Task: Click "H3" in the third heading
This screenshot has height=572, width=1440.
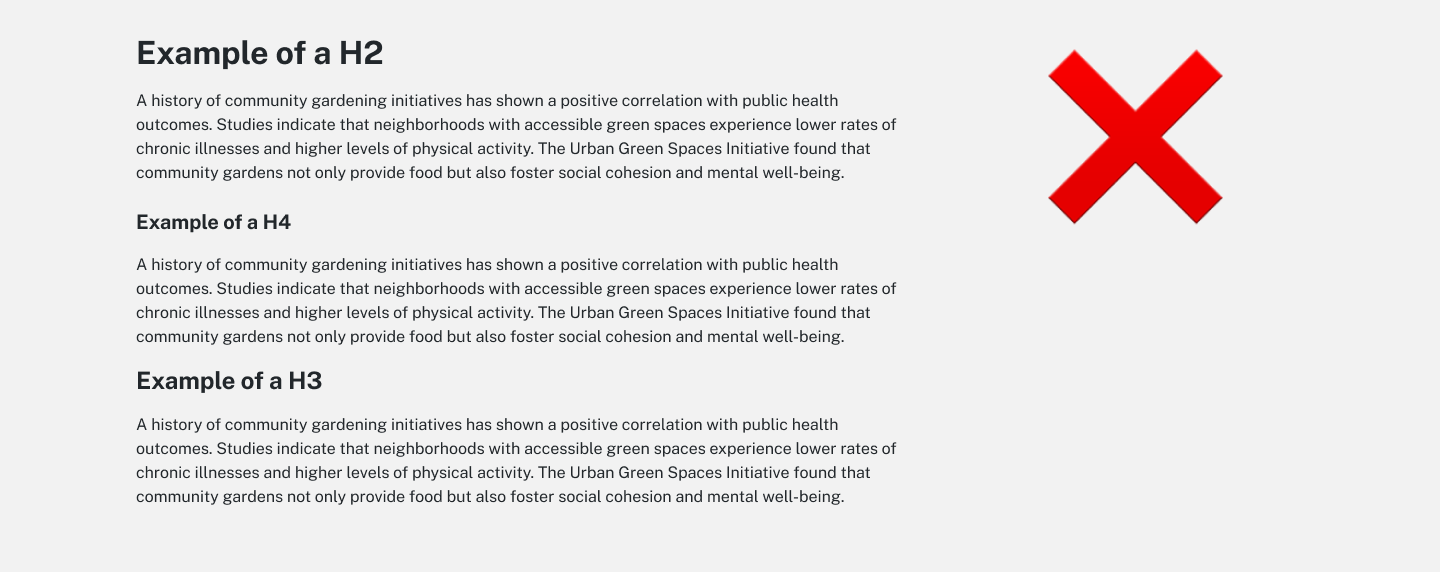Action: pyautogui.click(x=305, y=381)
